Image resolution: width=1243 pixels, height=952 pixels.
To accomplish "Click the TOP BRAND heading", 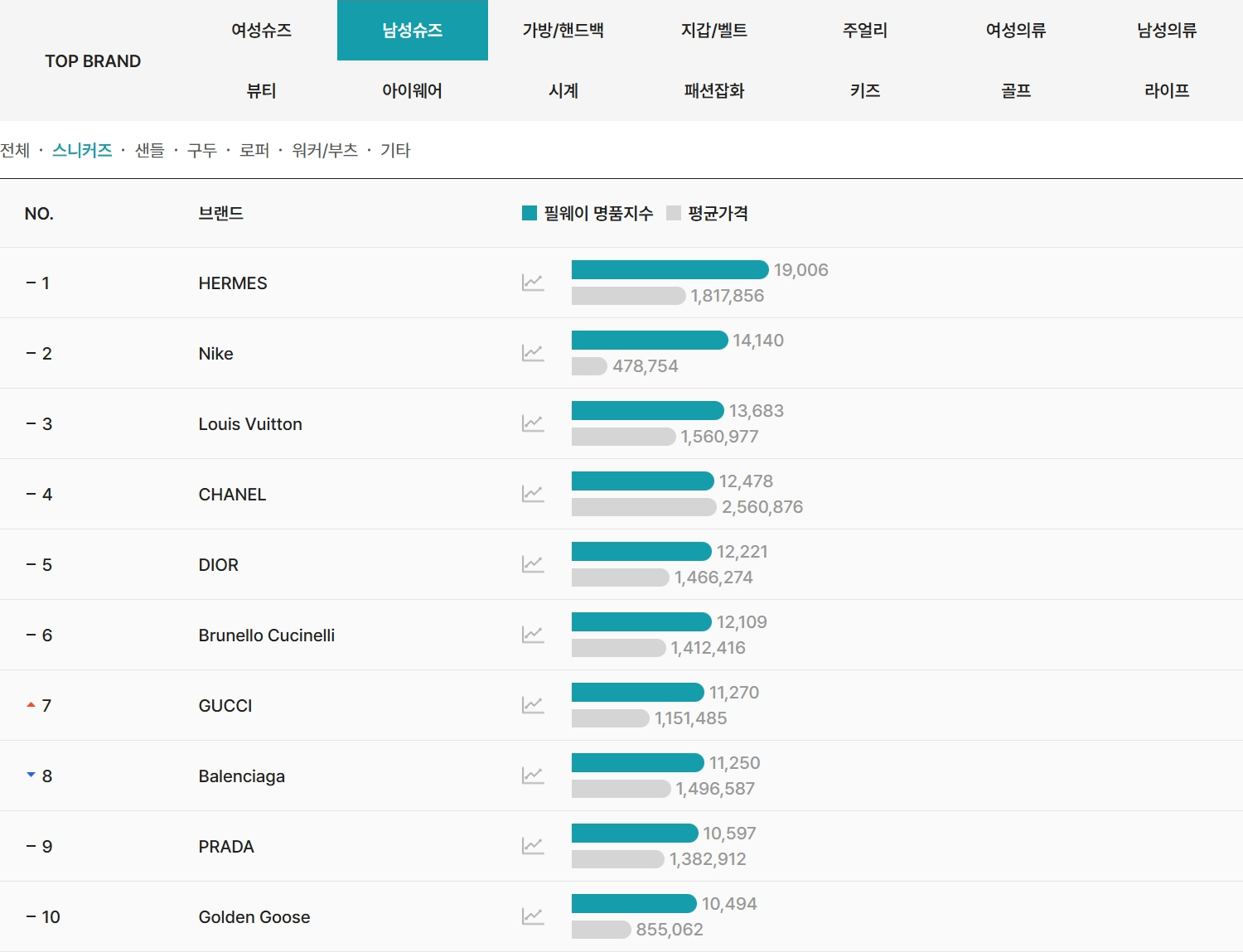I will (93, 61).
